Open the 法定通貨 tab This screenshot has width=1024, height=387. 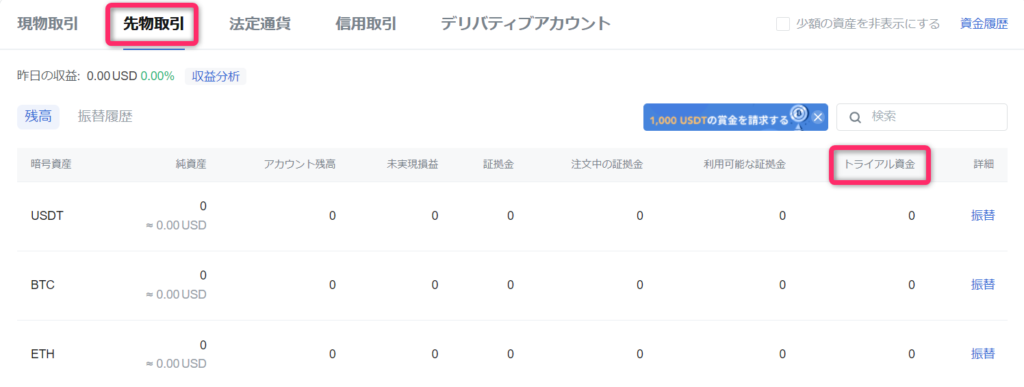point(260,24)
